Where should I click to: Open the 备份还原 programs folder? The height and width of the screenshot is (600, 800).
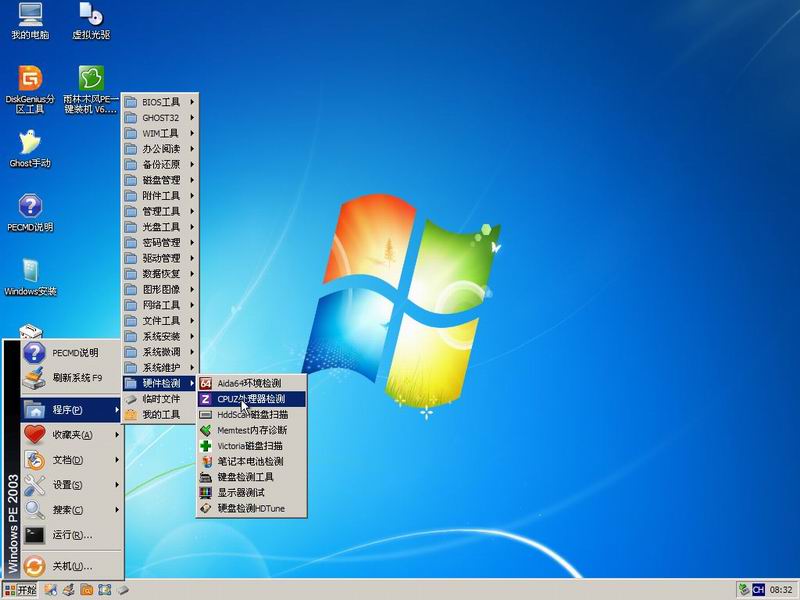point(160,164)
